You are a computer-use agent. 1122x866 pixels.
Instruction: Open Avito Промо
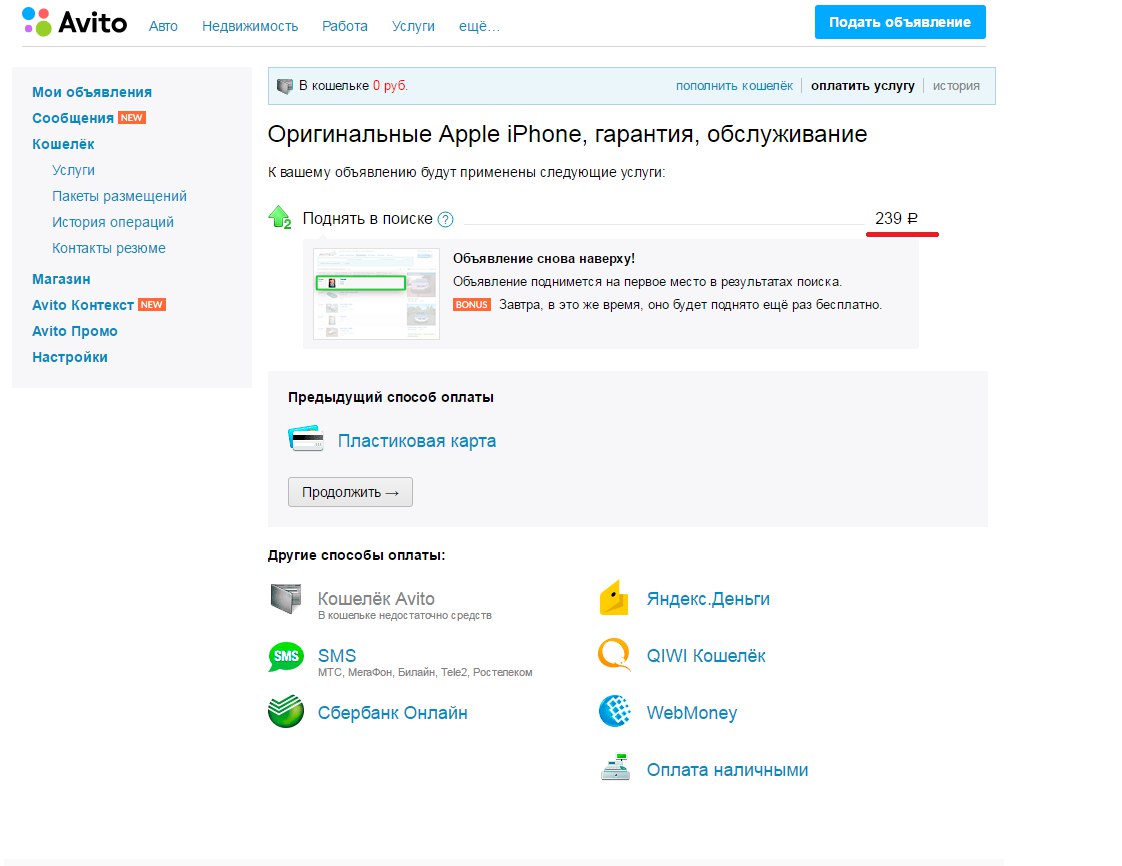click(74, 331)
